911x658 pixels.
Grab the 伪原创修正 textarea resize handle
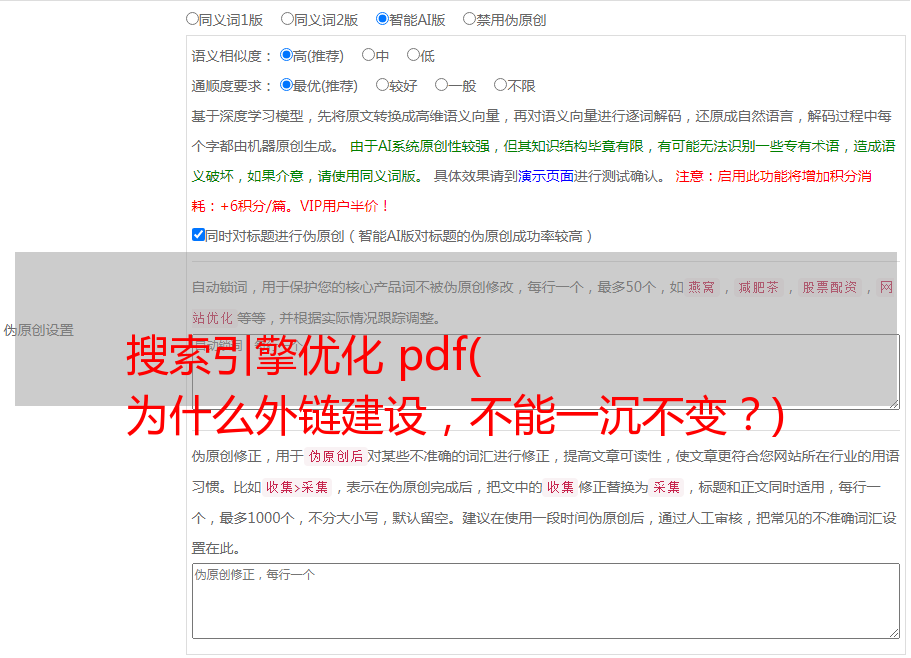pos(894,634)
